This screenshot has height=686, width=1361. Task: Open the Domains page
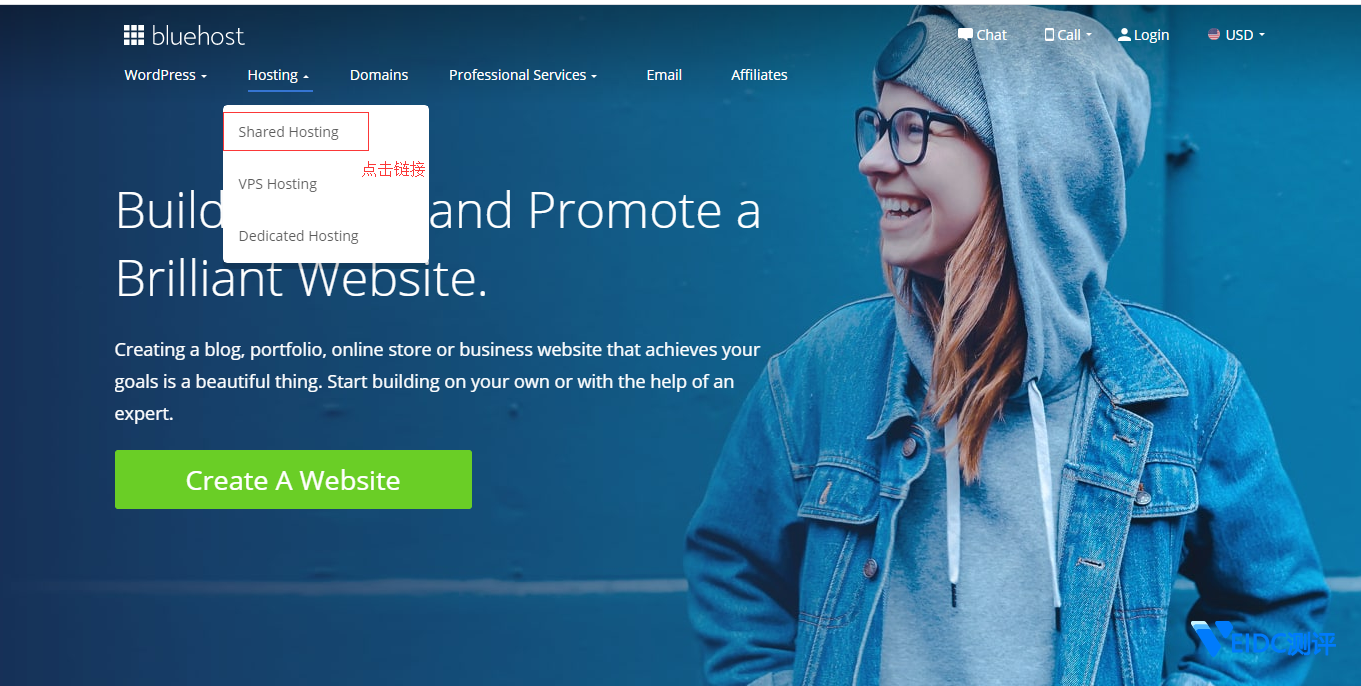point(379,75)
